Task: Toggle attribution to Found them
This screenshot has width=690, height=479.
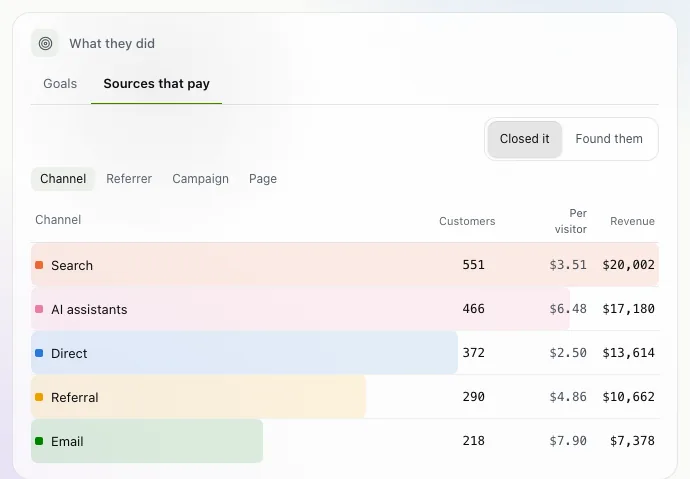Action: (x=609, y=139)
